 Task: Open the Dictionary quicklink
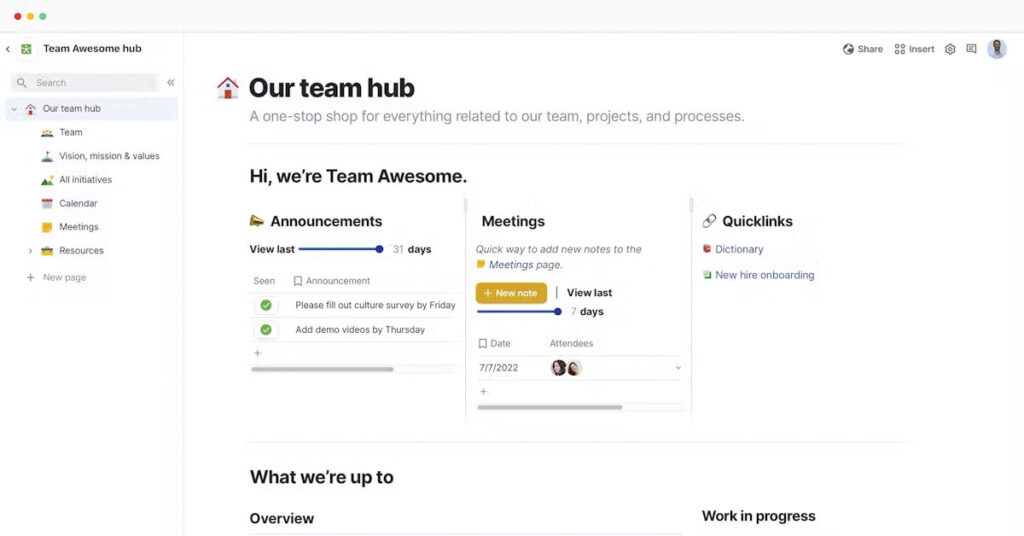(x=739, y=249)
